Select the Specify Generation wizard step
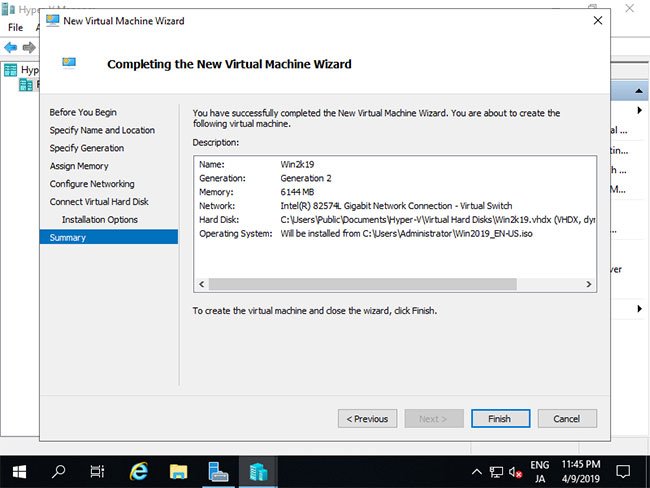This screenshot has height=488, width=650. [87, 148]
